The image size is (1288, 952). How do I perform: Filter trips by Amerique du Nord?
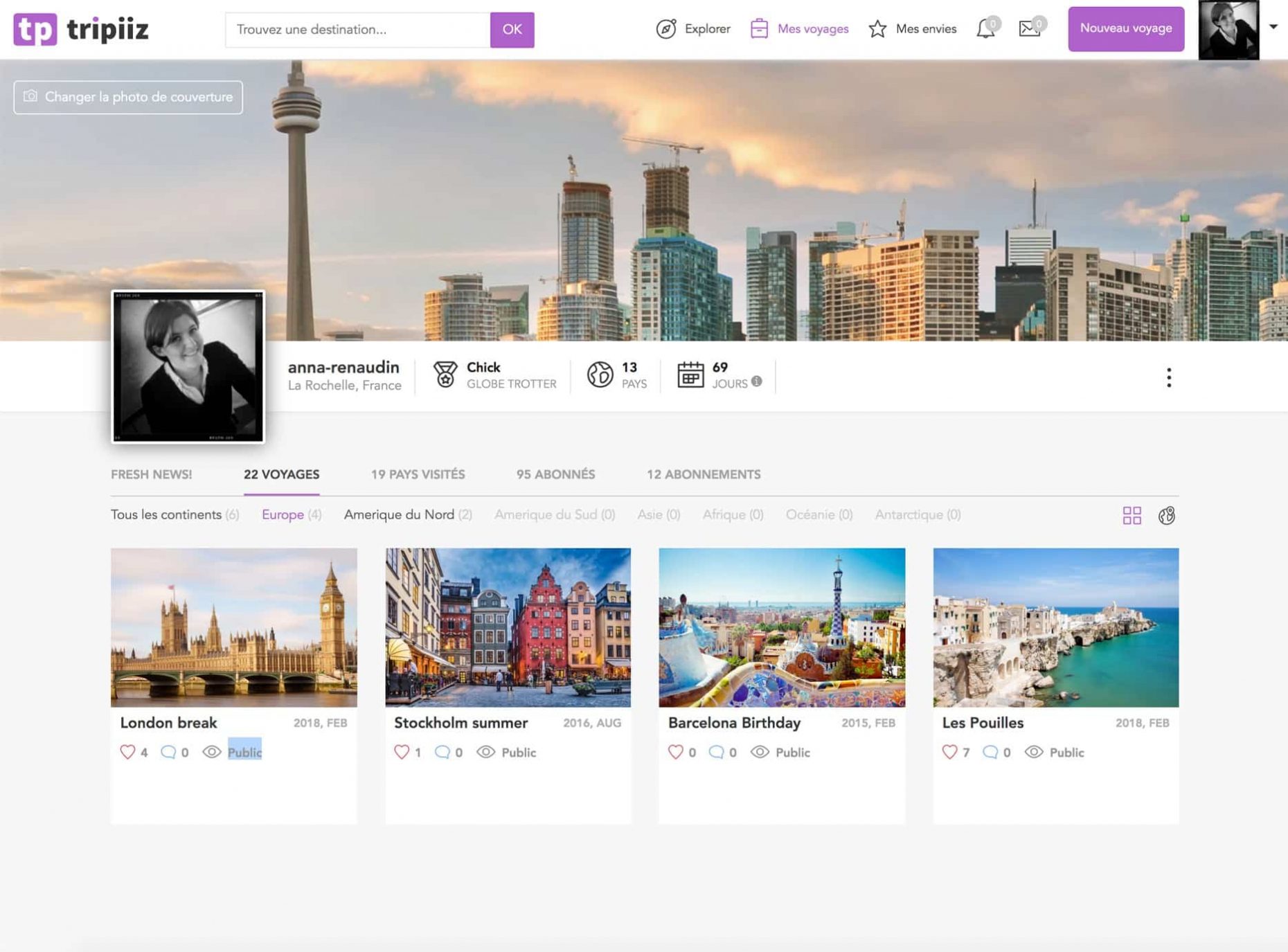click(408, 514)
